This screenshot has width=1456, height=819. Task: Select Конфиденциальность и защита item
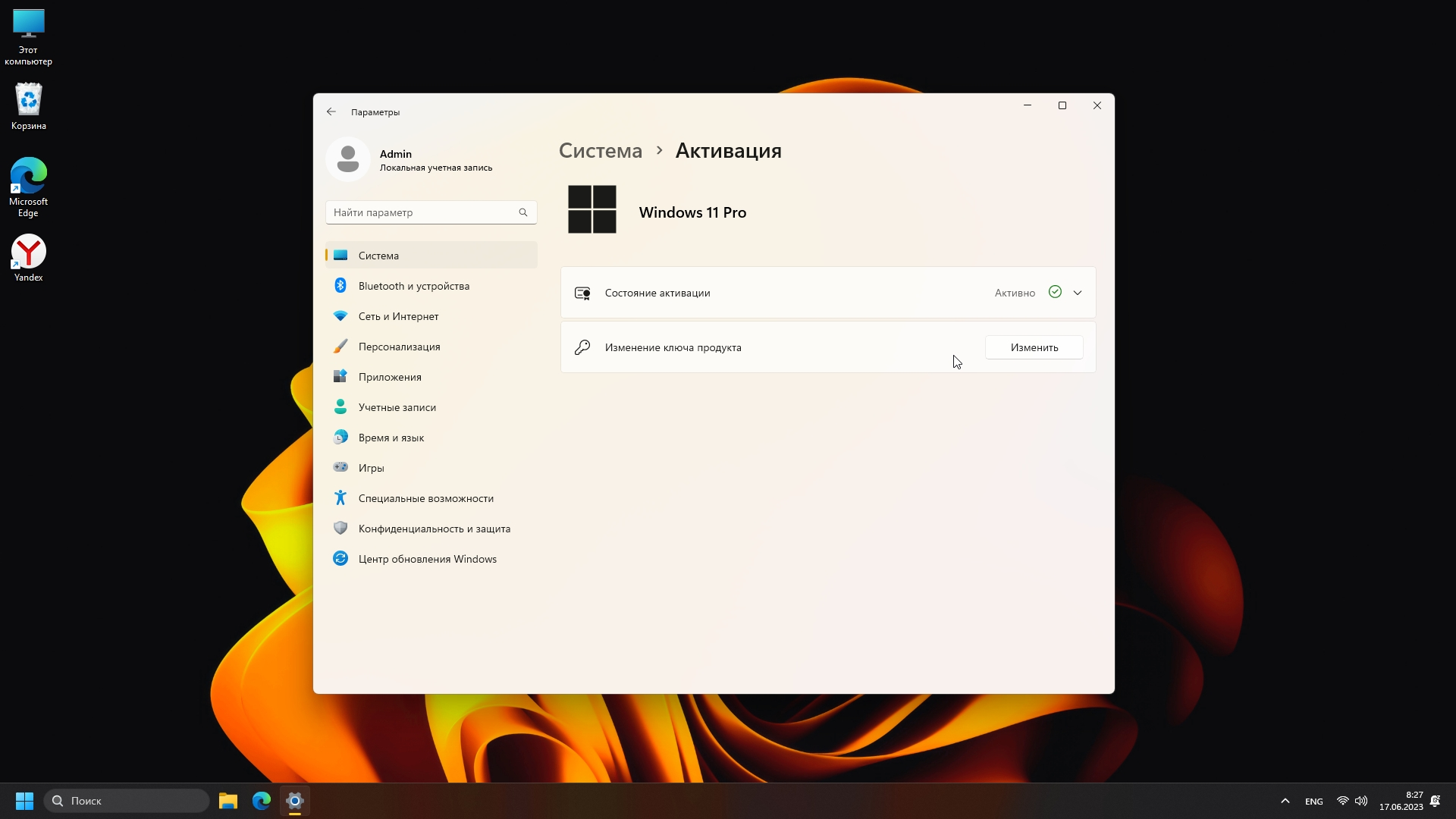point(434,529)
